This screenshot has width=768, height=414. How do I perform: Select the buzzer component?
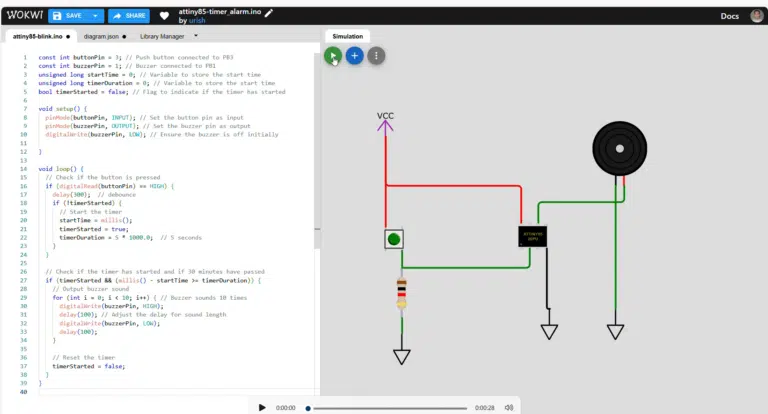[620, 149]
